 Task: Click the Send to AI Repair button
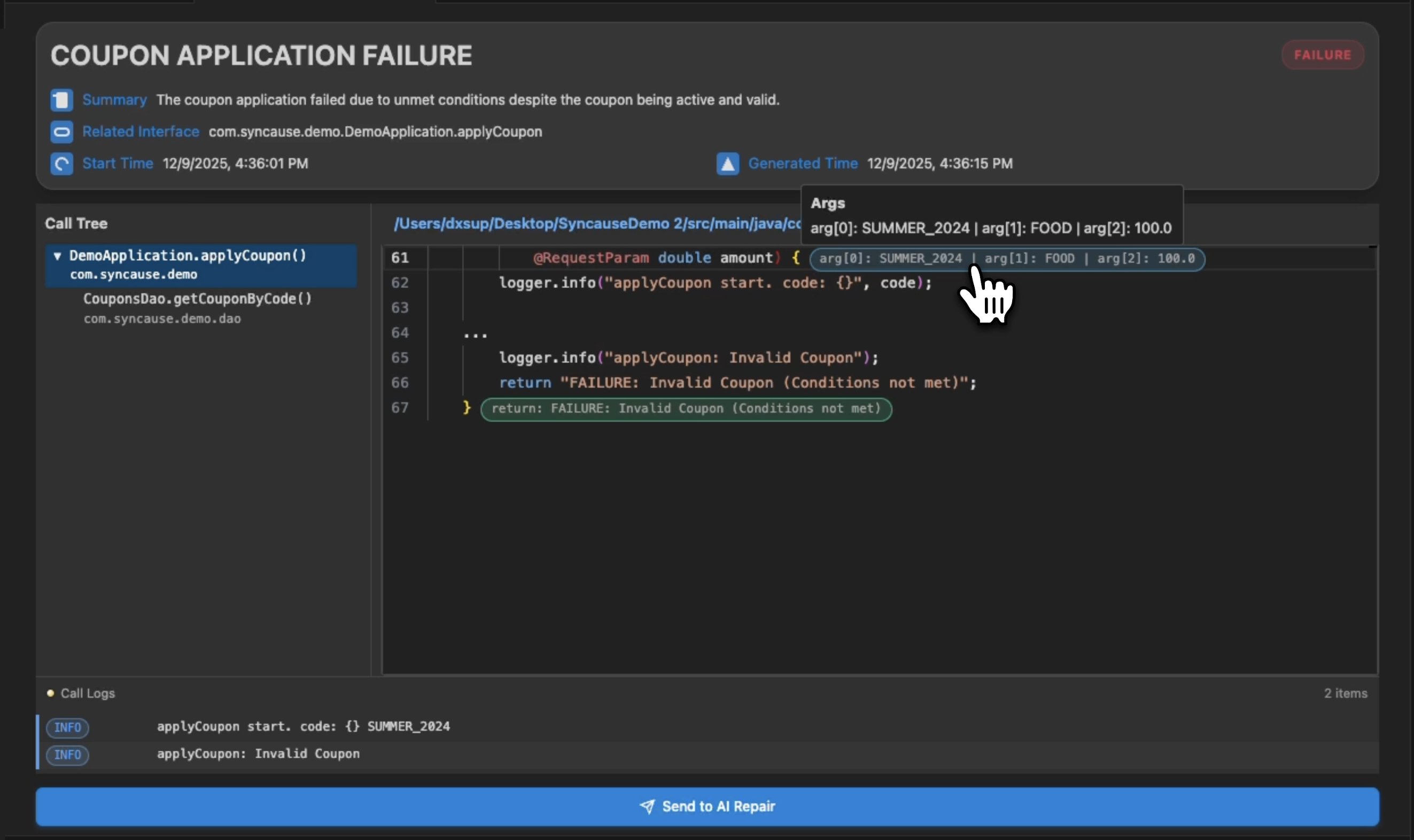(x=706, y=805)
